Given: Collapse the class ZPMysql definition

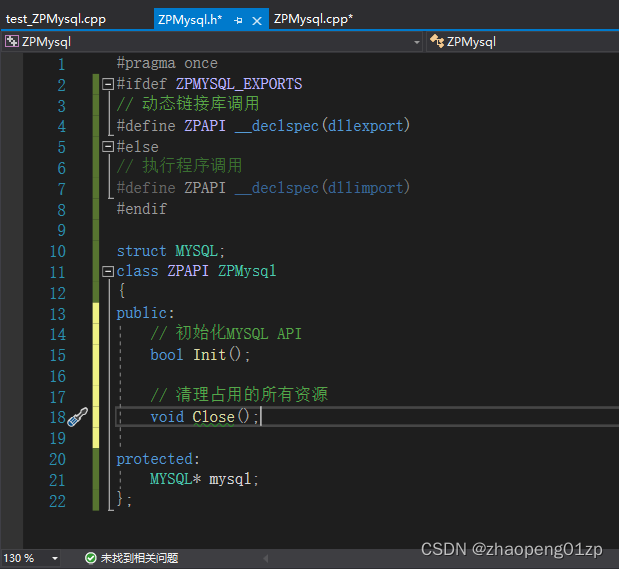Looking at the screenshot, I should coord(108,271).
